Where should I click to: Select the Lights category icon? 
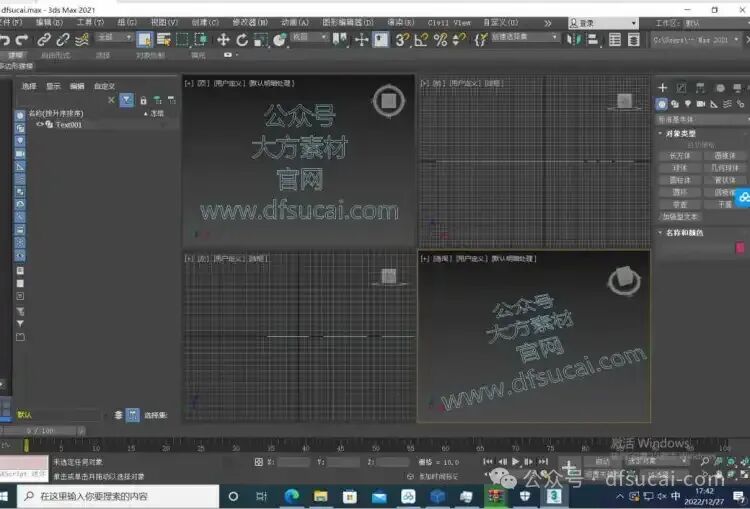[688, 103]
